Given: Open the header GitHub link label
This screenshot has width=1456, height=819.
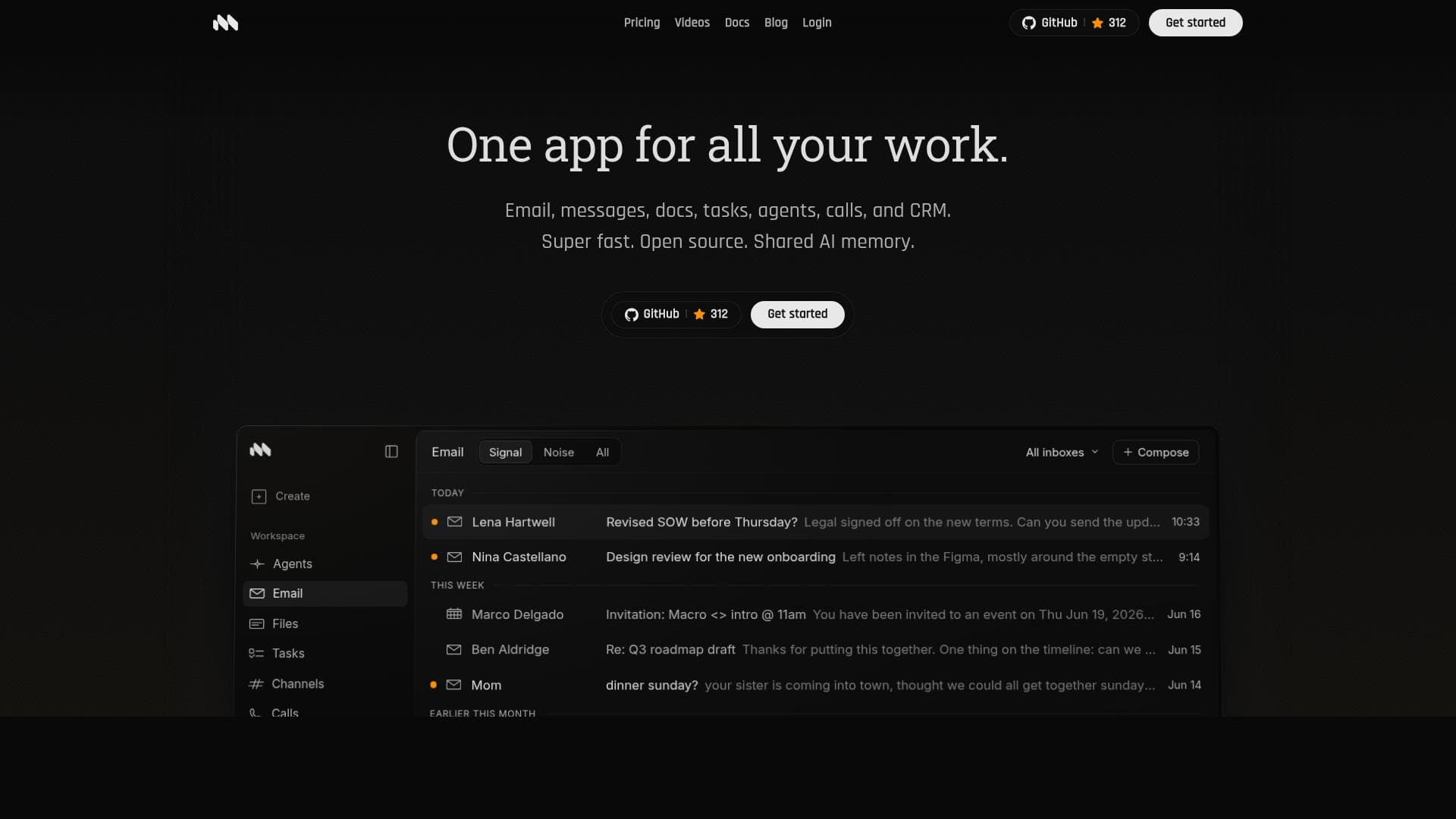Looking at the screenshot, I should tap(1059, 23).
